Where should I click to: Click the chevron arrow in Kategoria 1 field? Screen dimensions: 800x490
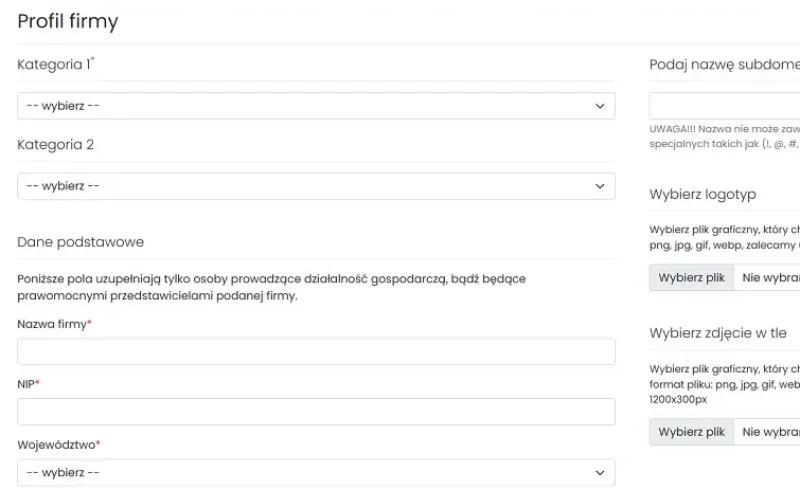coord(600,106)
